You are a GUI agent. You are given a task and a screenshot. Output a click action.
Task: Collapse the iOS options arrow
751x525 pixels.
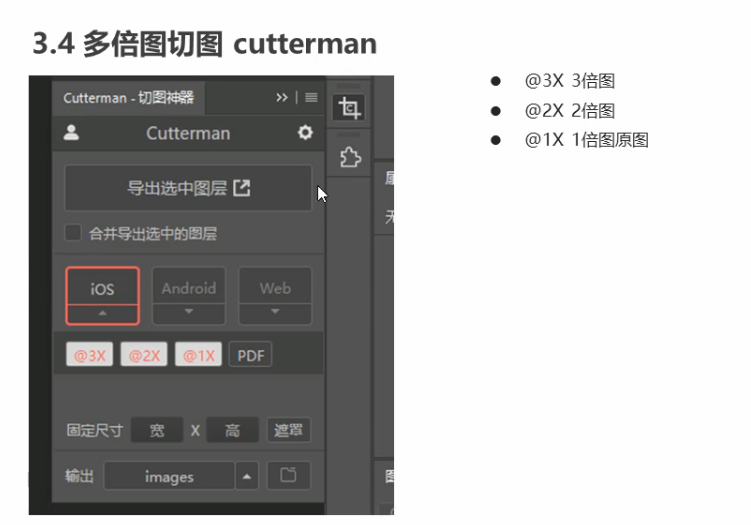(102, 314)
